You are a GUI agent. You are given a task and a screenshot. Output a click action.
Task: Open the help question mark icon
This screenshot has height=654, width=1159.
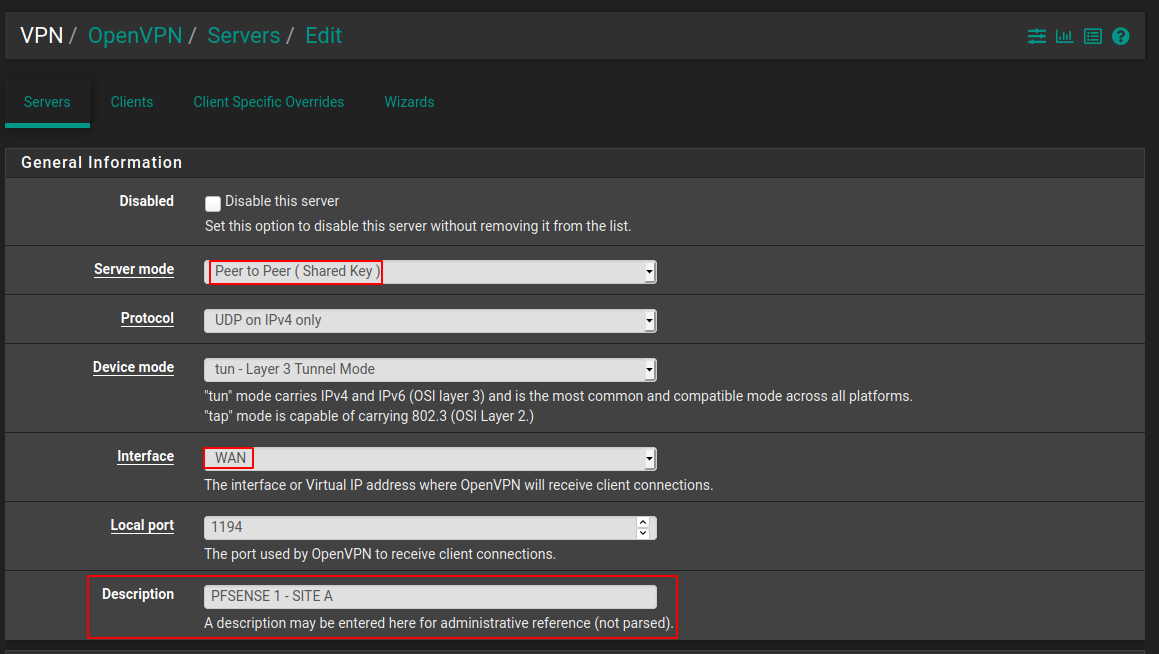point(1121,36)
